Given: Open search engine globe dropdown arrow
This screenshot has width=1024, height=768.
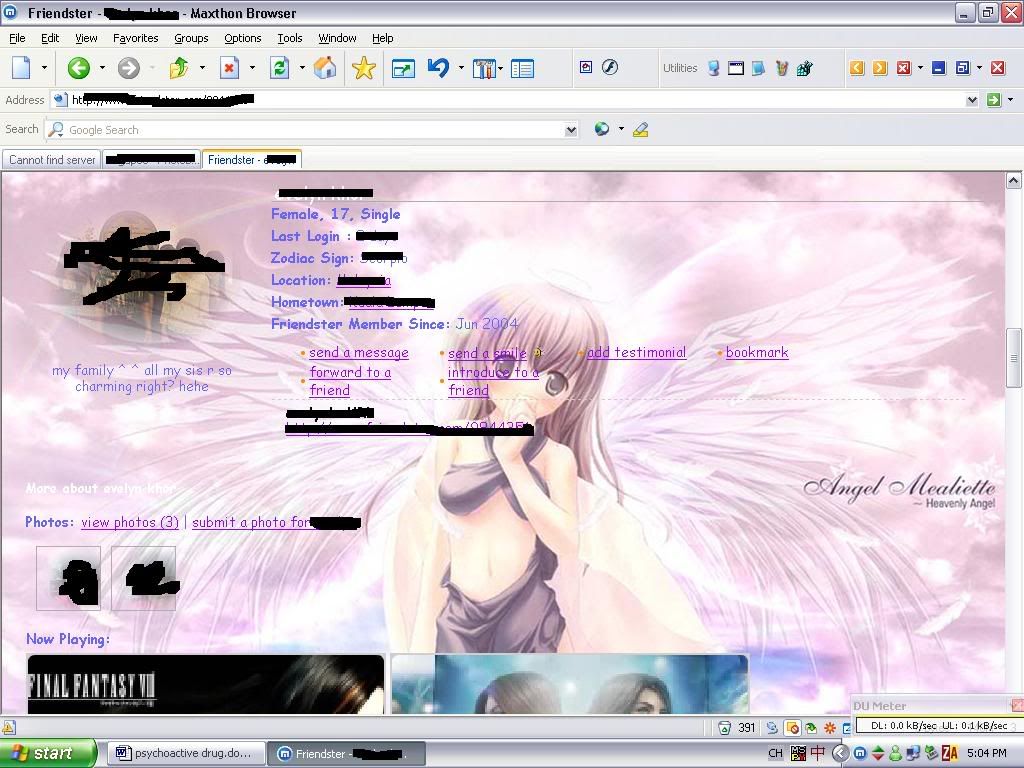Looking at the screenshot, I should (621, 129).
